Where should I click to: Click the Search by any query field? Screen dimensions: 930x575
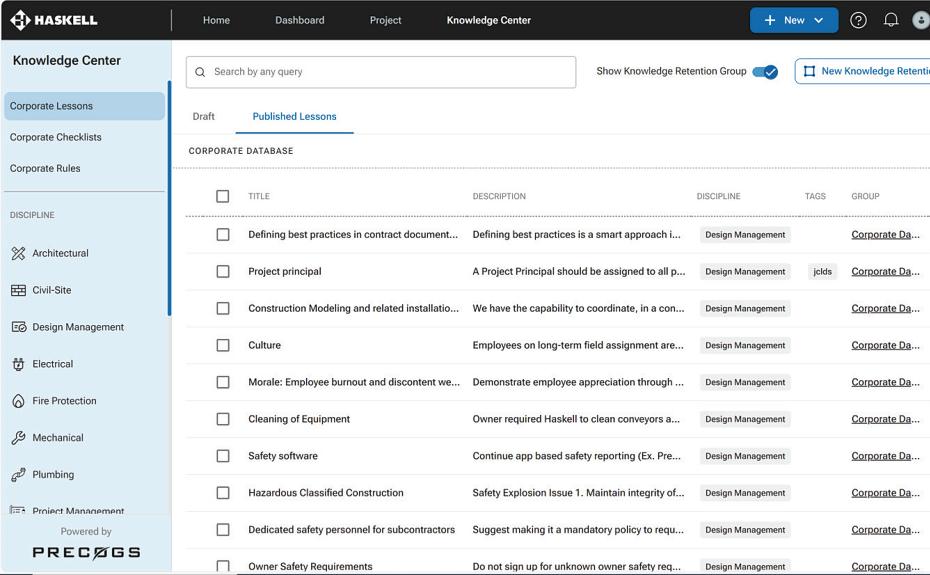tap(380, 72)
